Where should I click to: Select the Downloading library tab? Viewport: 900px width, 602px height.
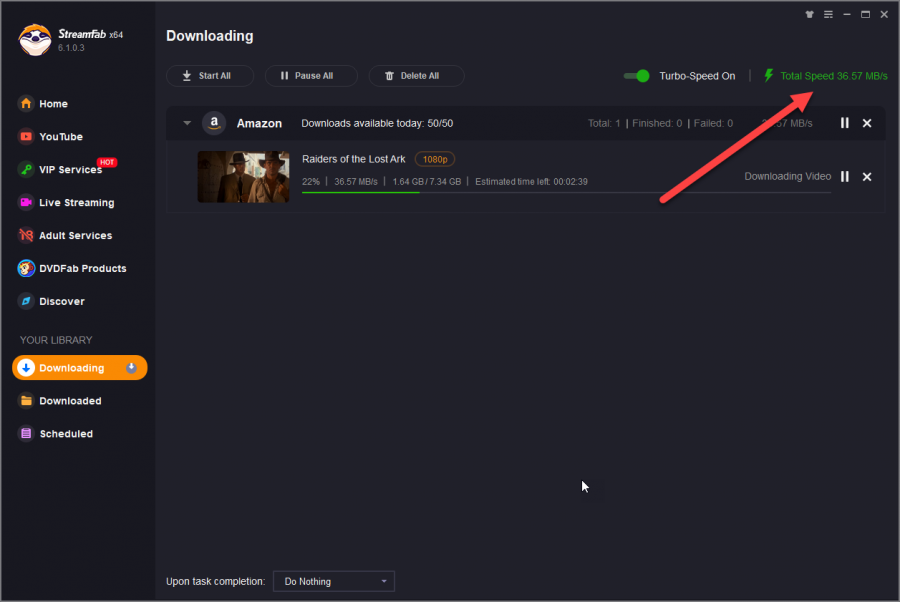coord(79,368)
